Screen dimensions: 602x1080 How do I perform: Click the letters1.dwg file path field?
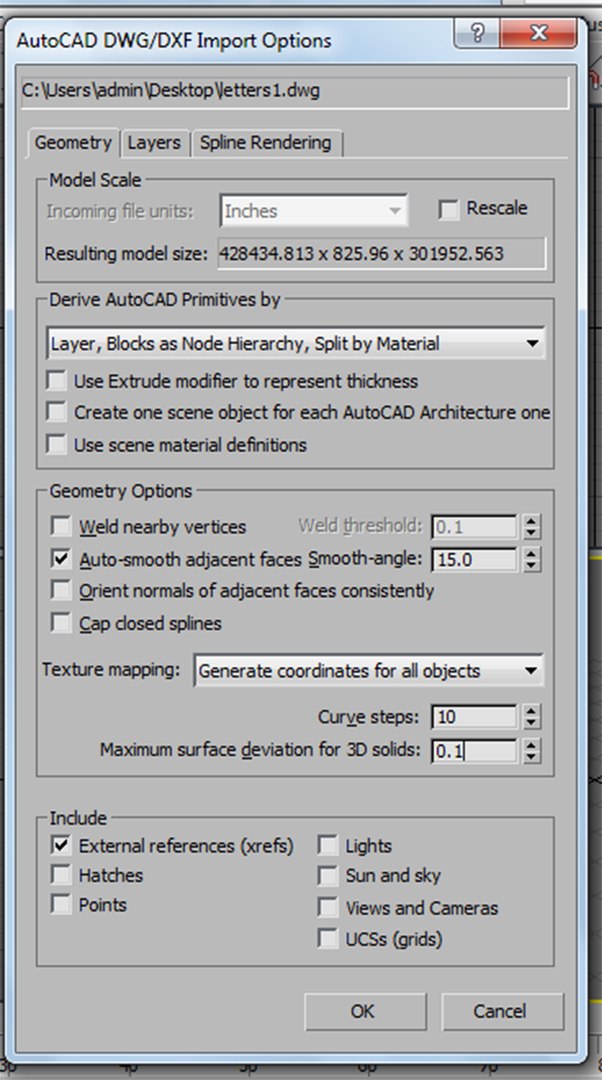pyautogui.click(x=295, y=91)
